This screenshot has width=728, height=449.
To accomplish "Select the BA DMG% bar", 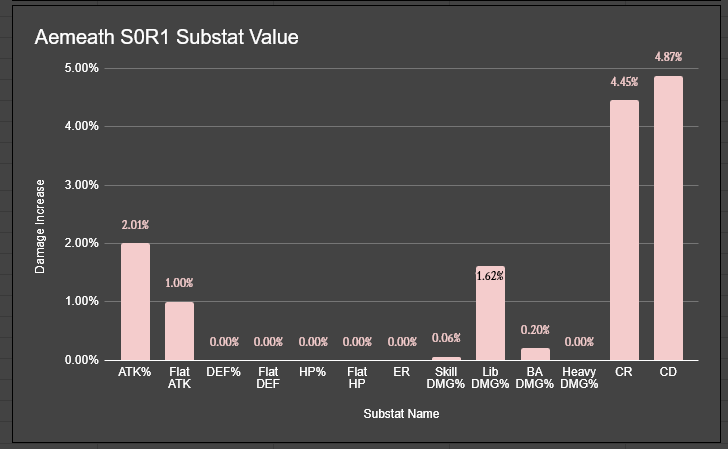I will (535, 354).
